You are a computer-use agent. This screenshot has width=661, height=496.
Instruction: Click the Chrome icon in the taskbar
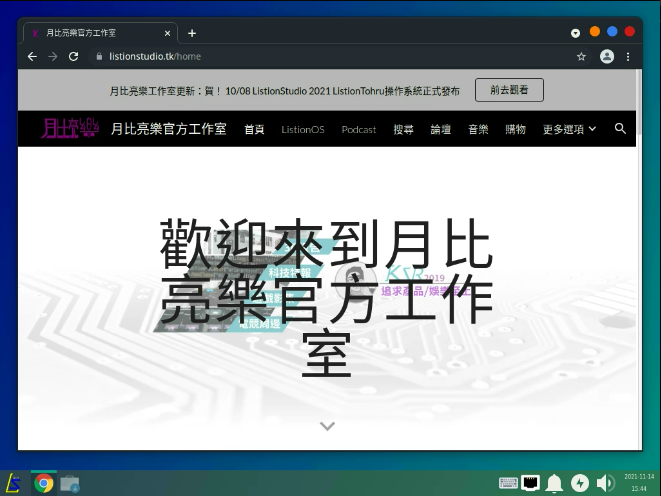pos(43,483)
